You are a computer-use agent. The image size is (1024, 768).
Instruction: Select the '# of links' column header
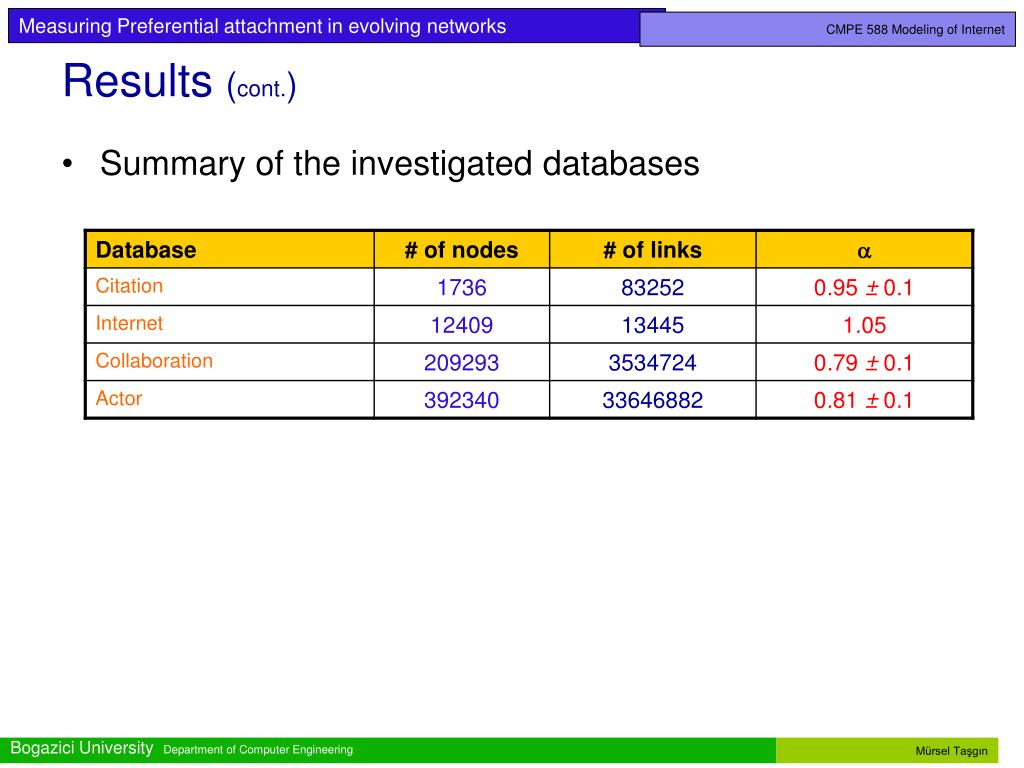[x=652, y=250]
